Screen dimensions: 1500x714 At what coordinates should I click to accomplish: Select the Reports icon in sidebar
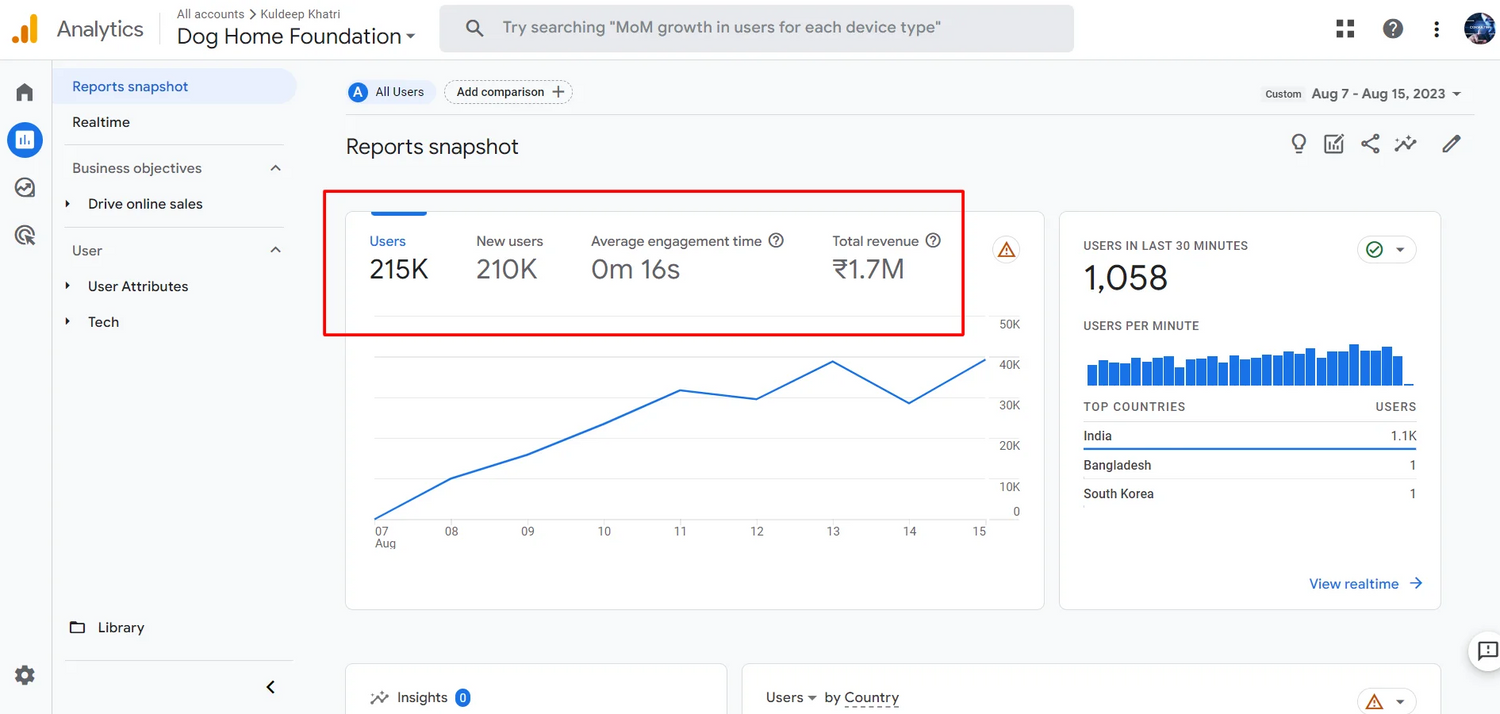coord(25,140)
